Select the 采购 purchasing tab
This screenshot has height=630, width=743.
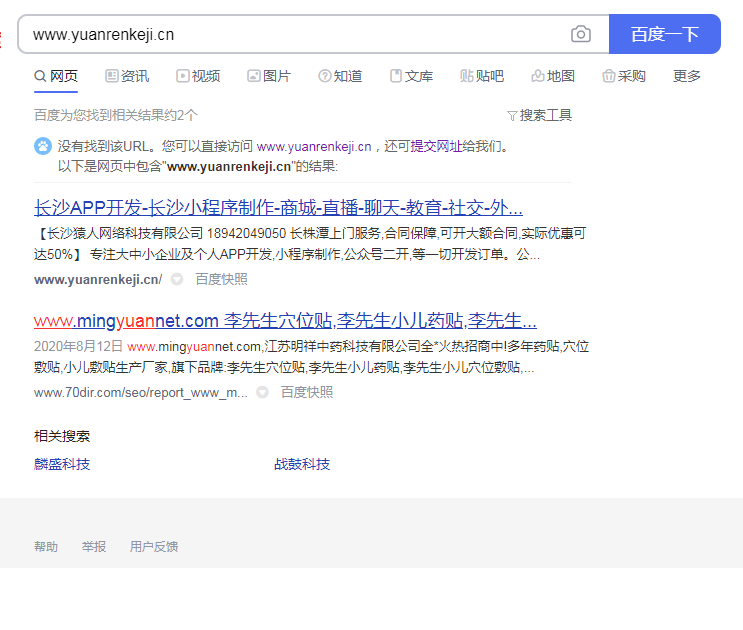tap(624, 76)
